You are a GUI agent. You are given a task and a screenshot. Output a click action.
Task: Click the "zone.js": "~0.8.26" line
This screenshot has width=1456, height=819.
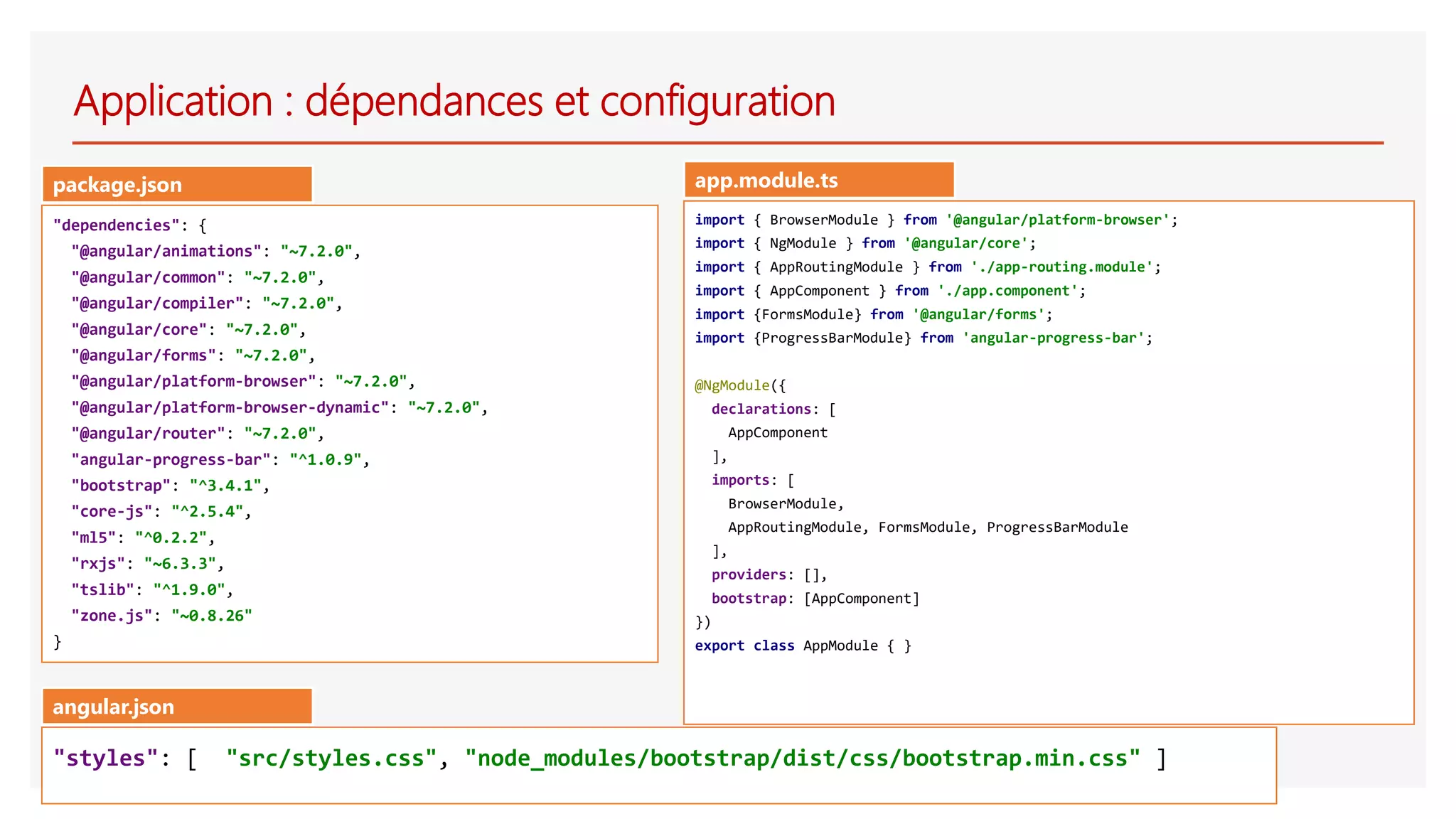(161, 616)
